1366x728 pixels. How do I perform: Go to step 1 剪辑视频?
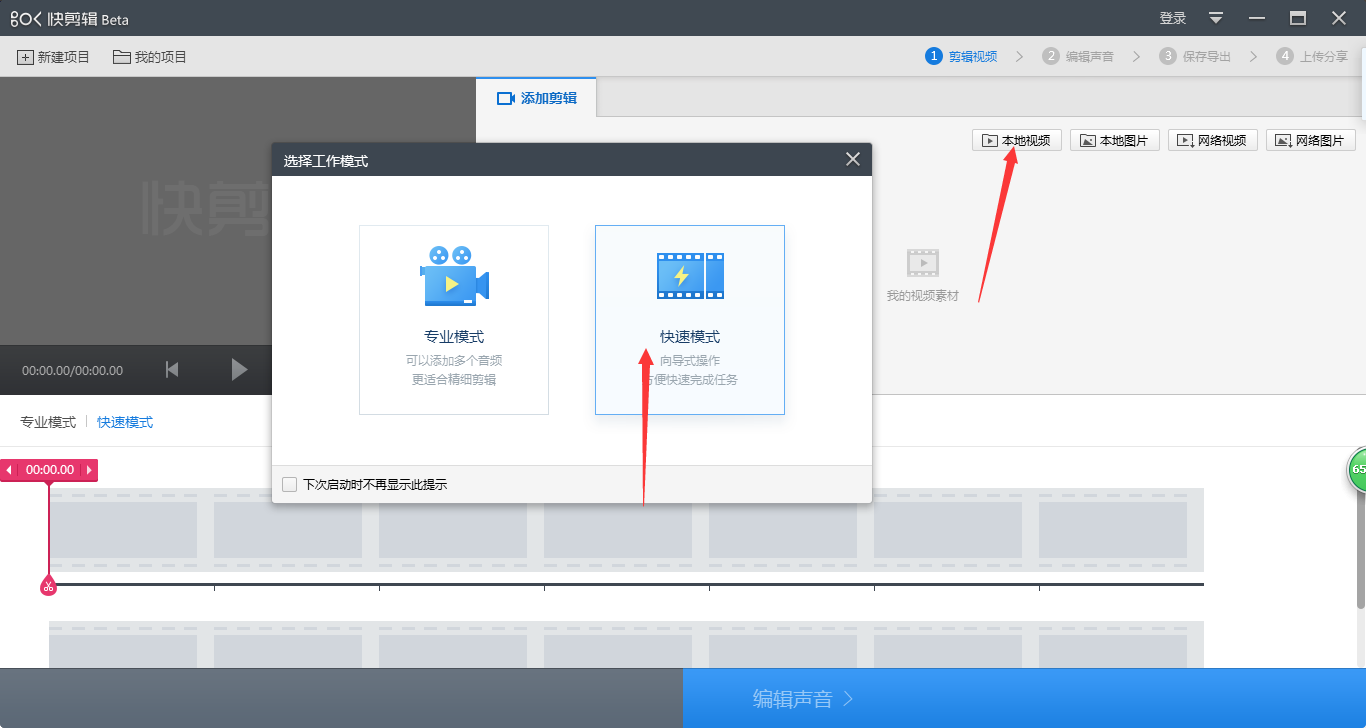click(x=961, y=56)
